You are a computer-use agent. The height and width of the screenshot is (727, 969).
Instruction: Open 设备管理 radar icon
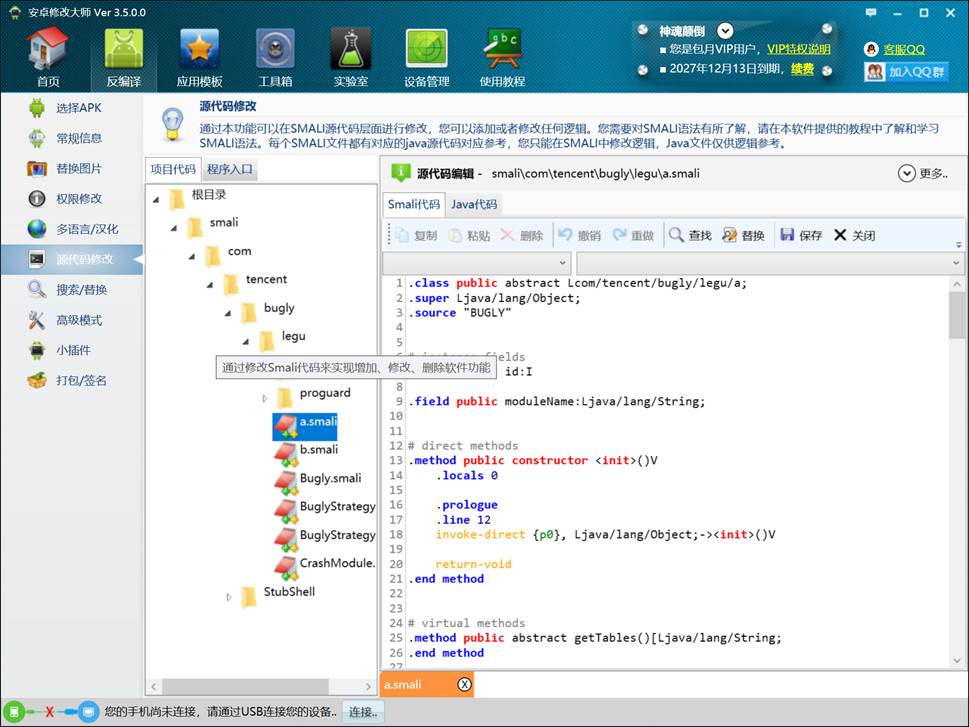click(426, 49)
